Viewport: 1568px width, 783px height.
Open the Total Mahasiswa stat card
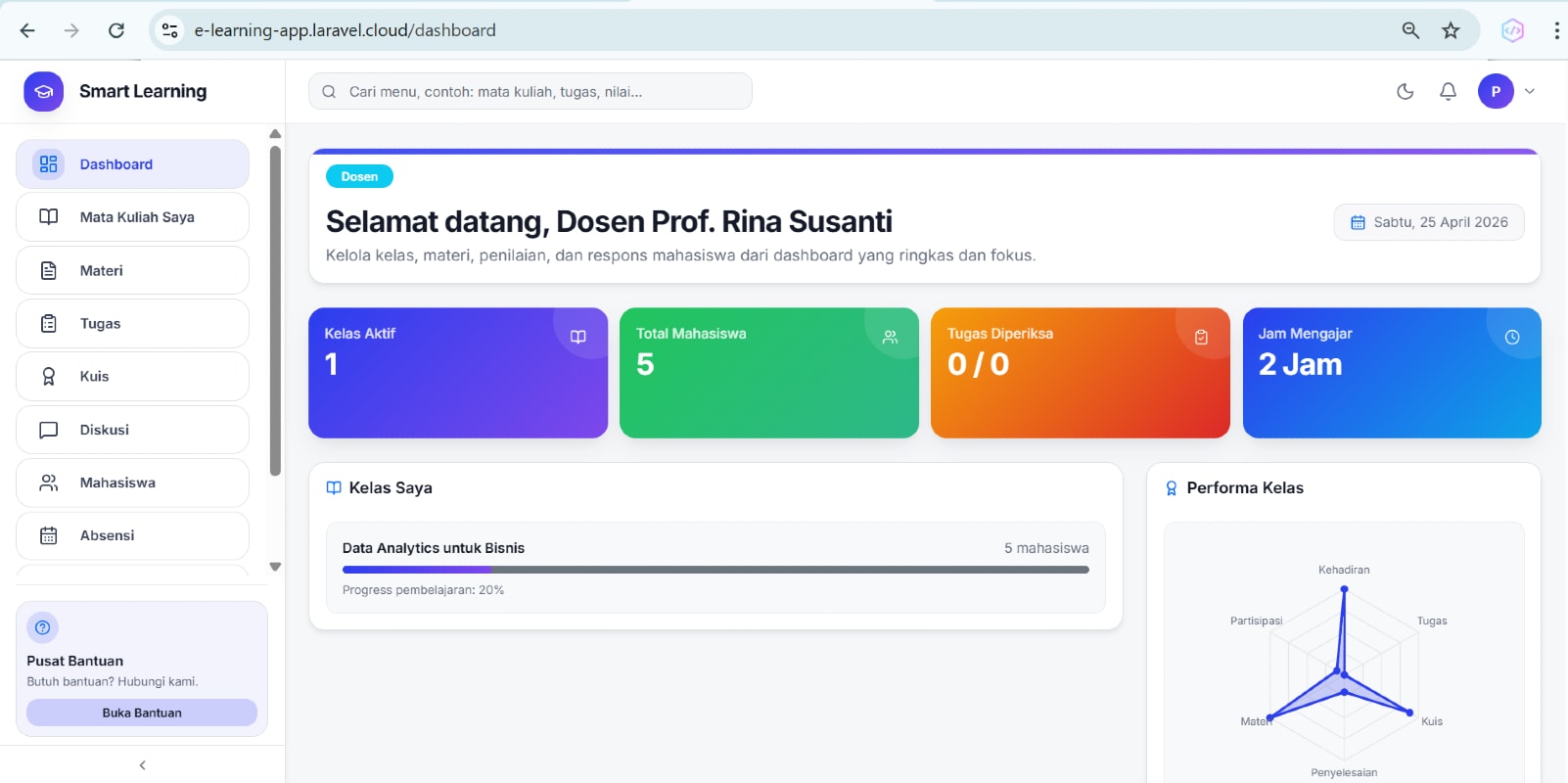(769, 373)
